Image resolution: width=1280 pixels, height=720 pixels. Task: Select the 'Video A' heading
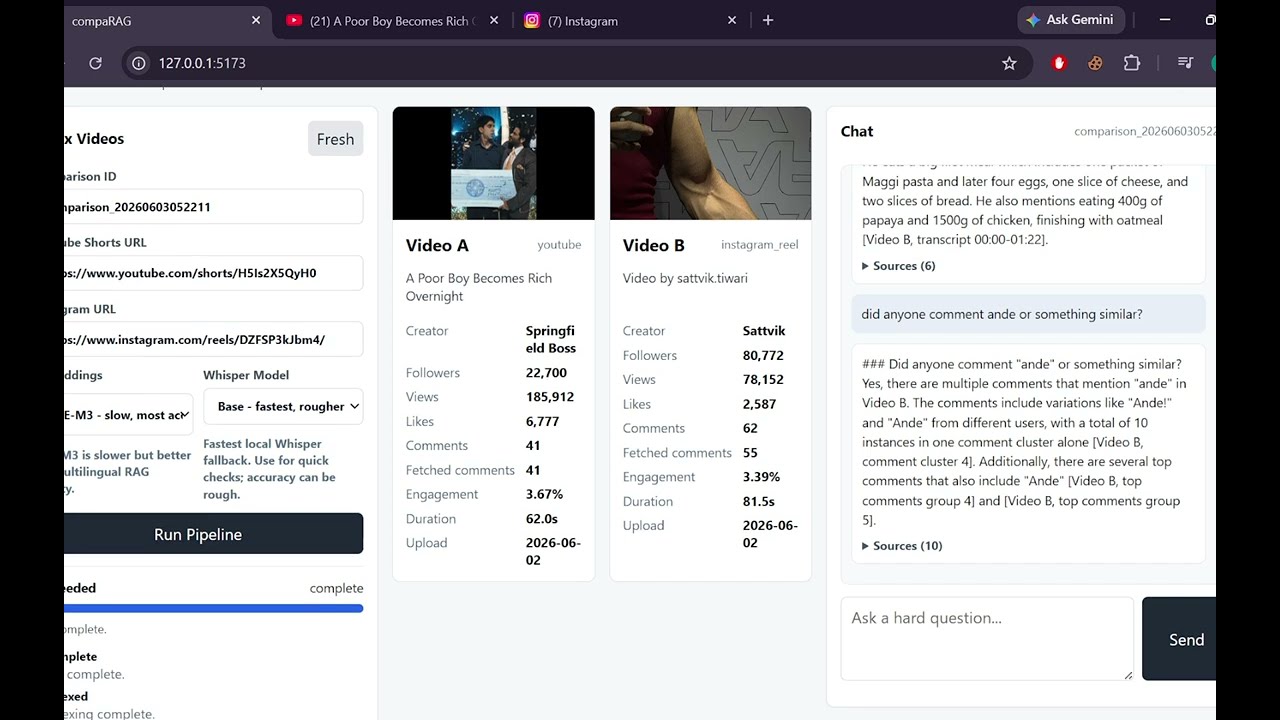point(437,245)
